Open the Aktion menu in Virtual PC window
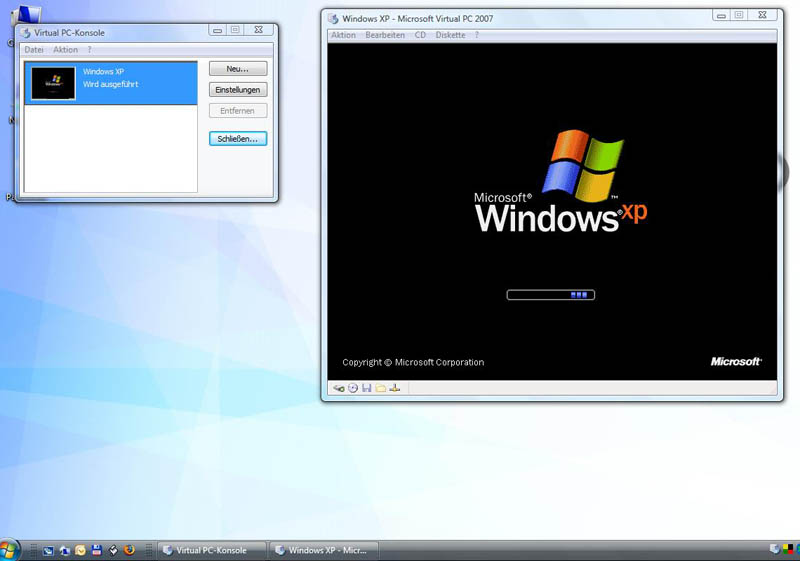The width and height of the screenshot is (800, 561). [x=343, y=35]
